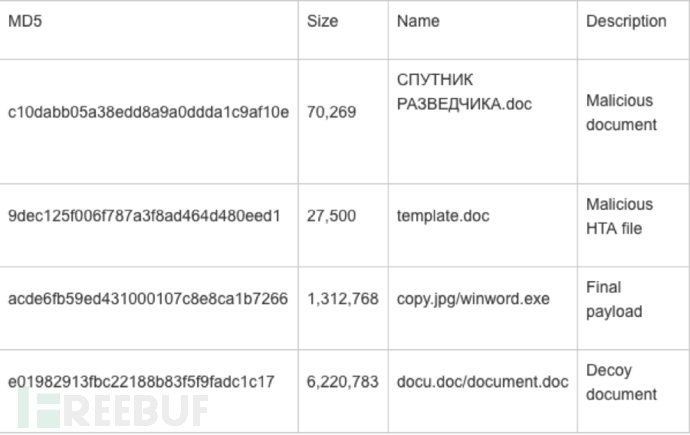Viewport: 690px width, 435px height.
Task: Click the FREEBUF watermark logo
Action: (x=113, y=410)
